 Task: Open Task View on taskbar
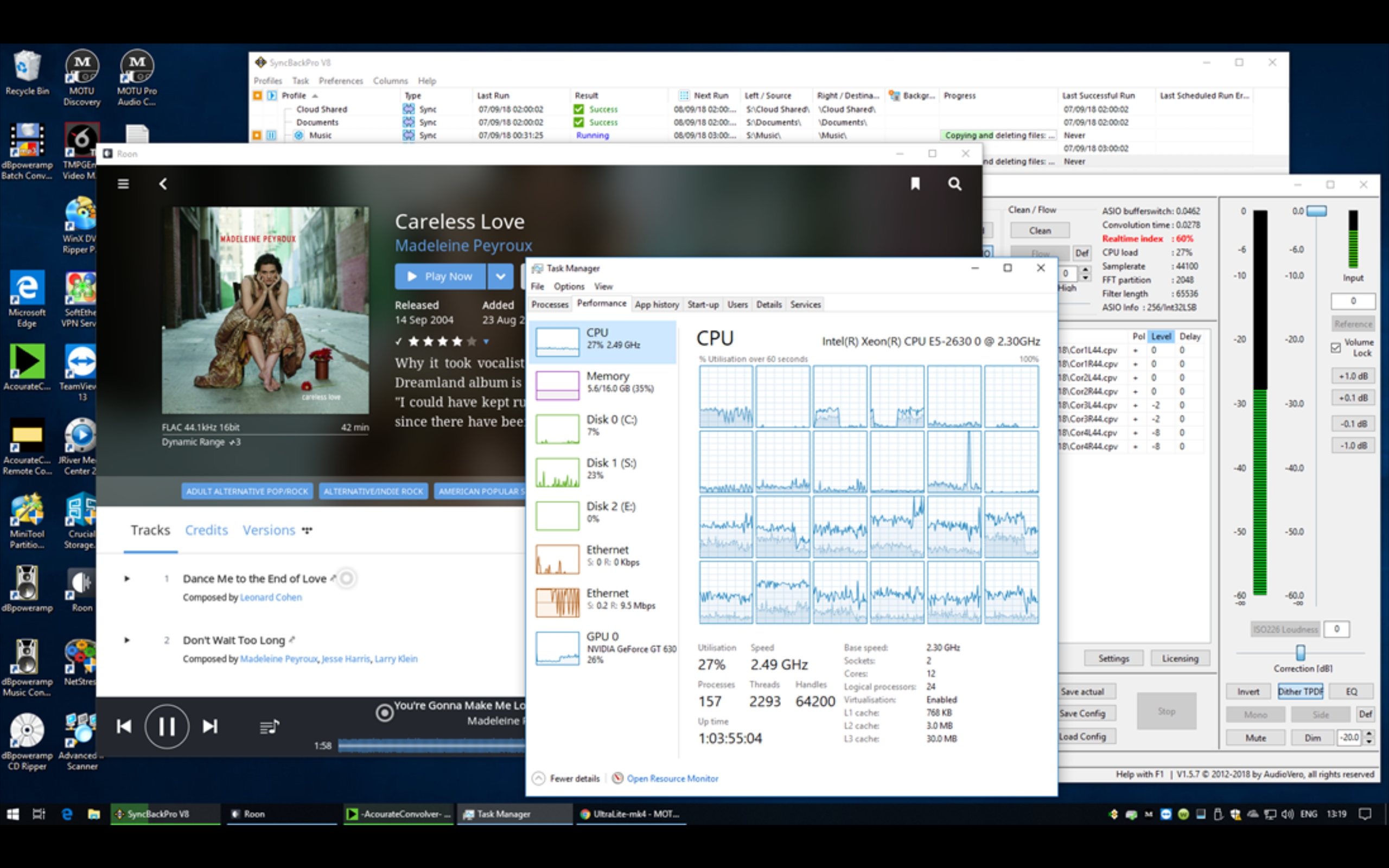(x=39, y=813)
